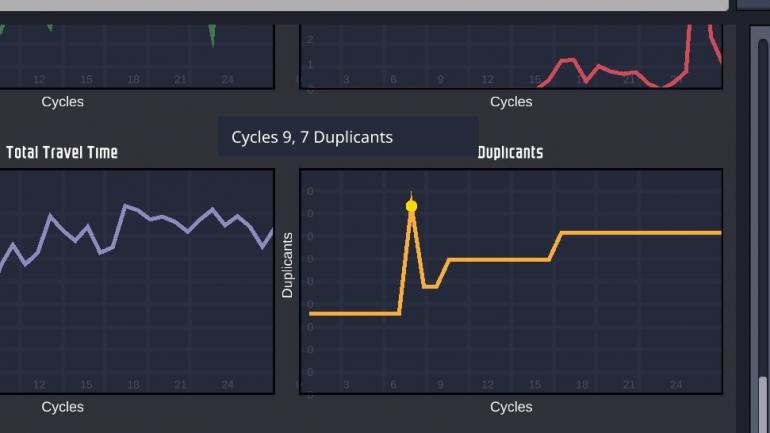This screenshot has width=770, height=433.
Task: Click the Cycles label under the red chart
Action: pos(511,102)
